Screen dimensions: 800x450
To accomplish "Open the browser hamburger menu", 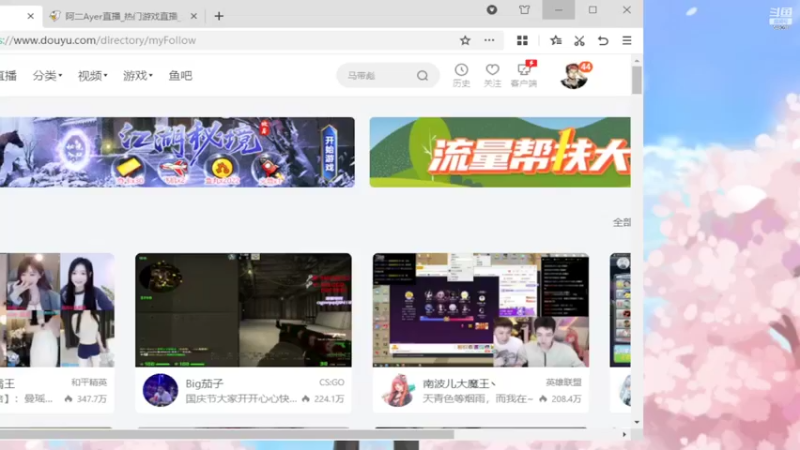I will 627,40.
